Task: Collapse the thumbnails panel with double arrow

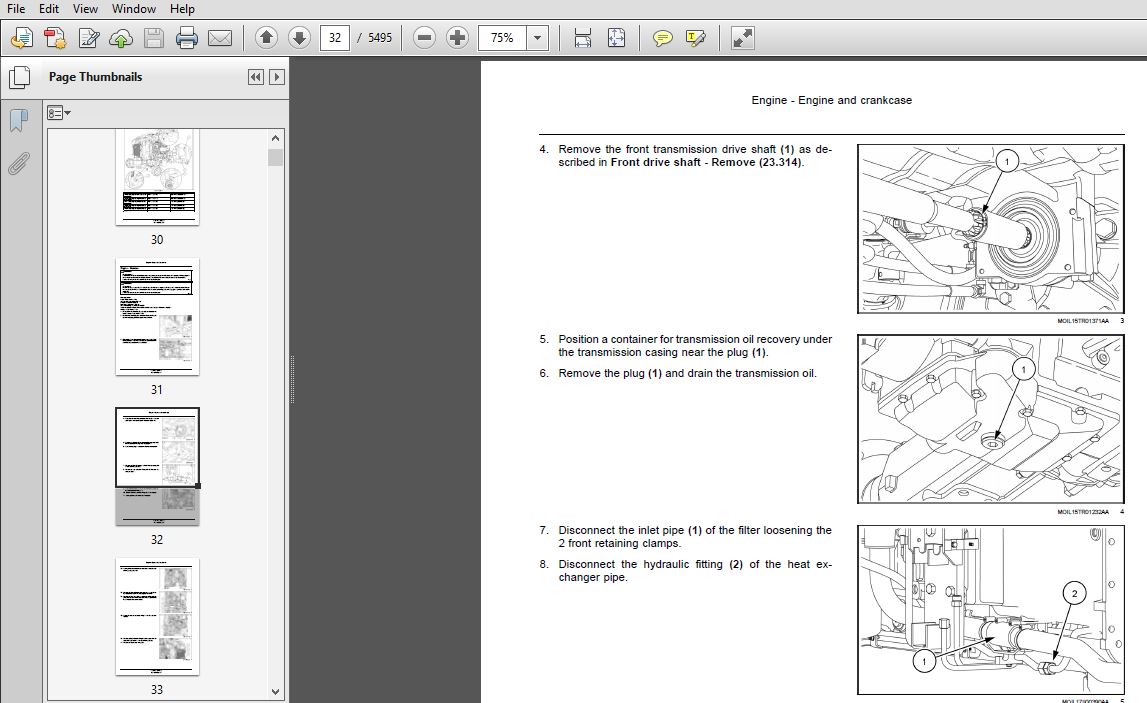Action: tap(255, 77)
